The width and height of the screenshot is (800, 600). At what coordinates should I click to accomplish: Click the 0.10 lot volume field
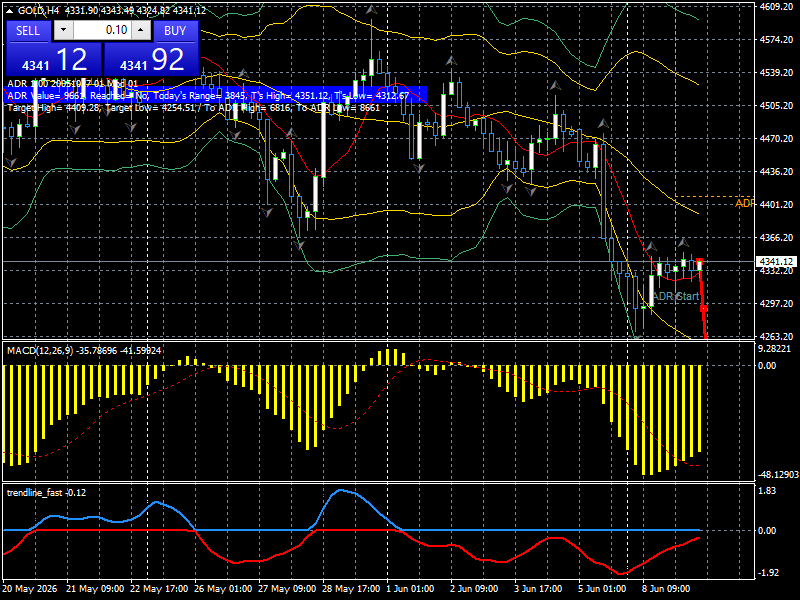tap(102, 30)
